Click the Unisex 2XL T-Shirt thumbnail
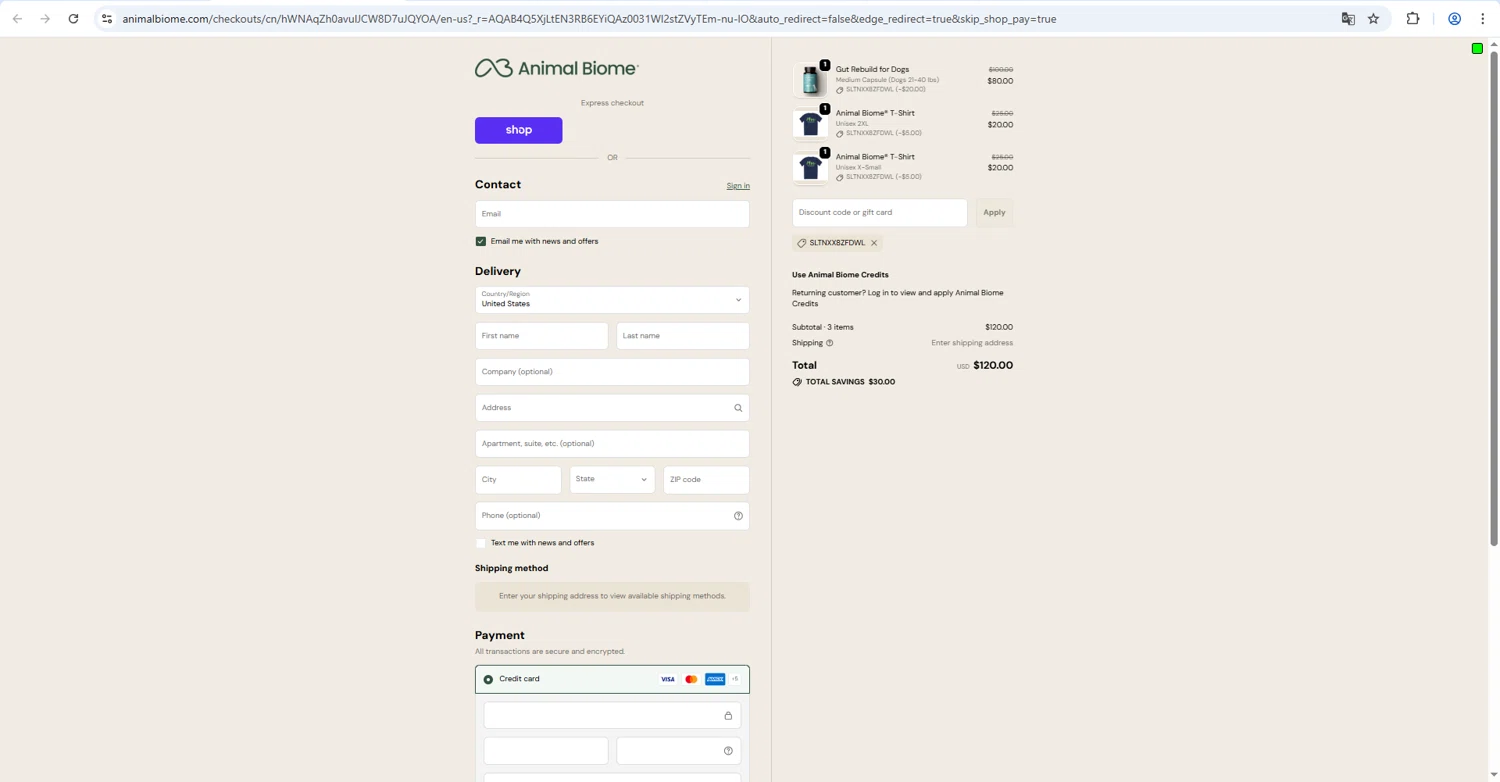This screenshot has height=782, width=1500. click(x=810, y=124)
